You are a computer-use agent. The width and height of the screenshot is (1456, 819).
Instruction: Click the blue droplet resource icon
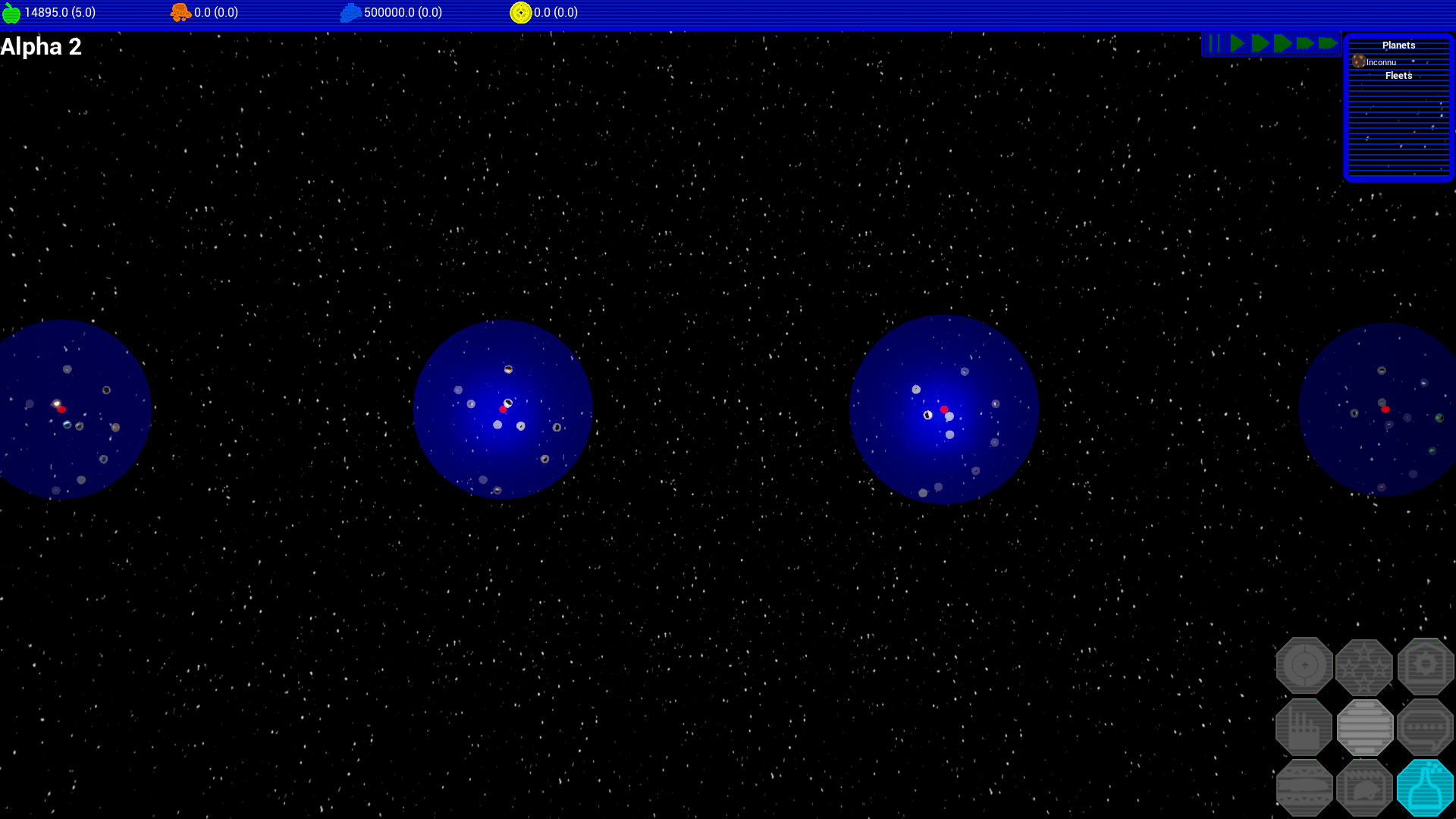(350, 13)
